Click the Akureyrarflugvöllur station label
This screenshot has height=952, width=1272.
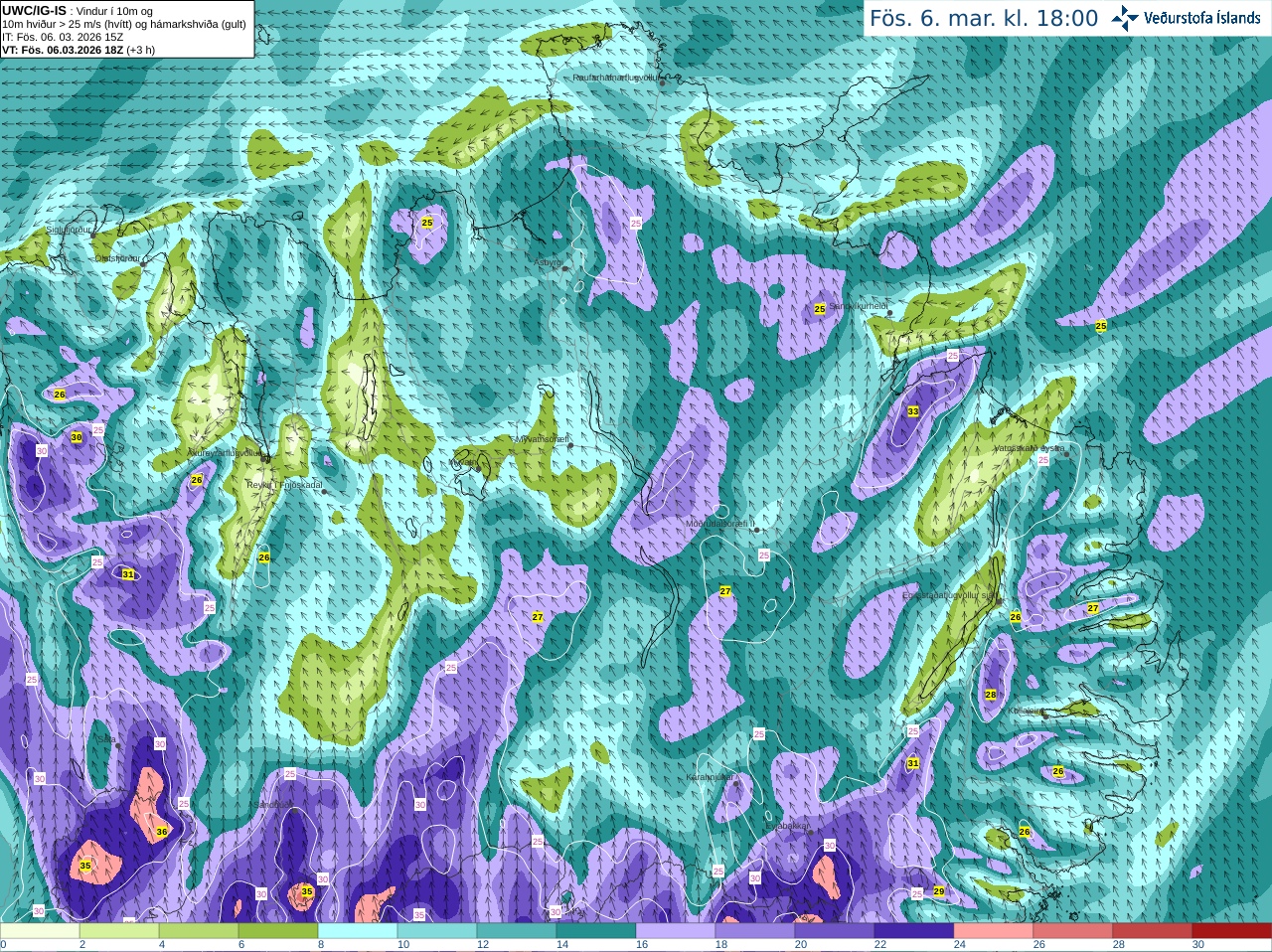click(226, 452)
